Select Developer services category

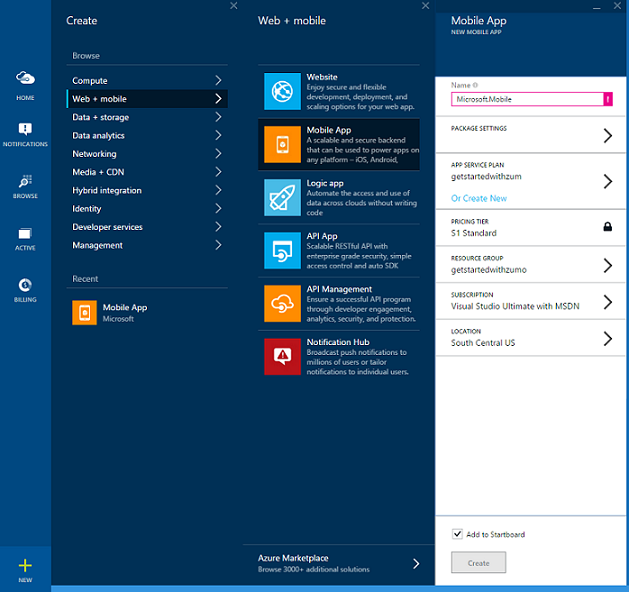(147, 227)
